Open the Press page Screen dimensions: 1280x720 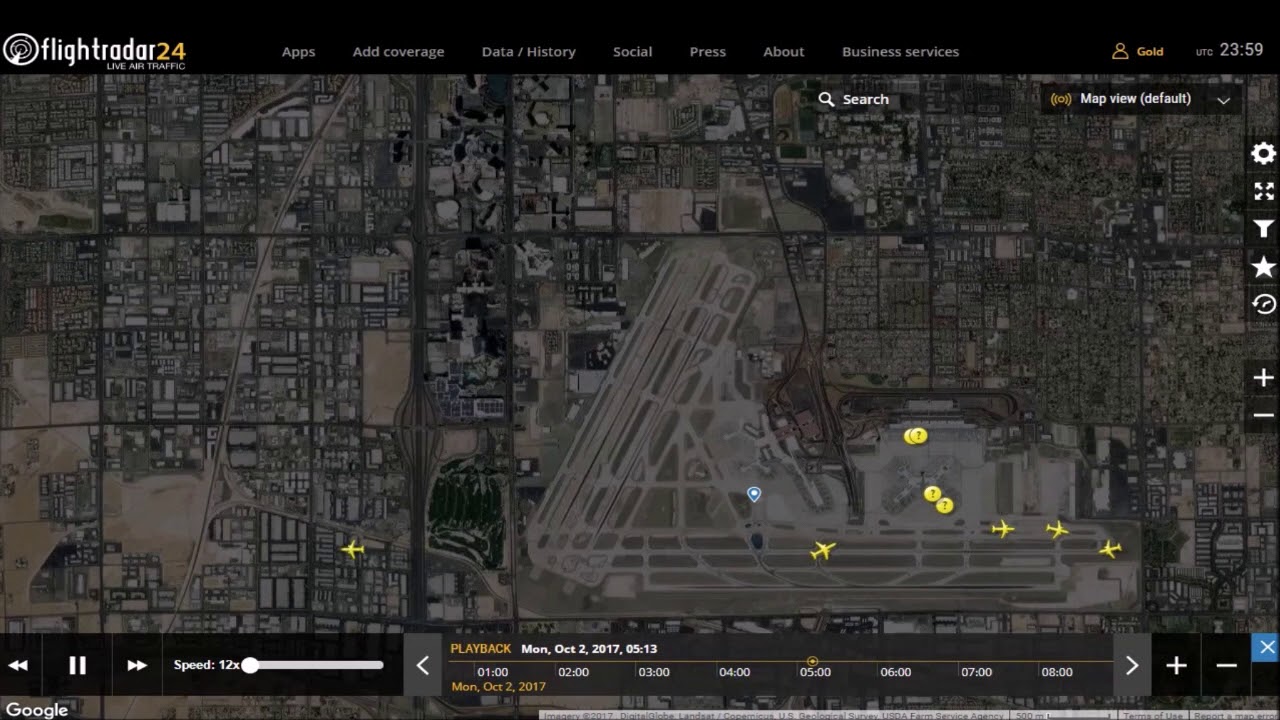point(708,52)
